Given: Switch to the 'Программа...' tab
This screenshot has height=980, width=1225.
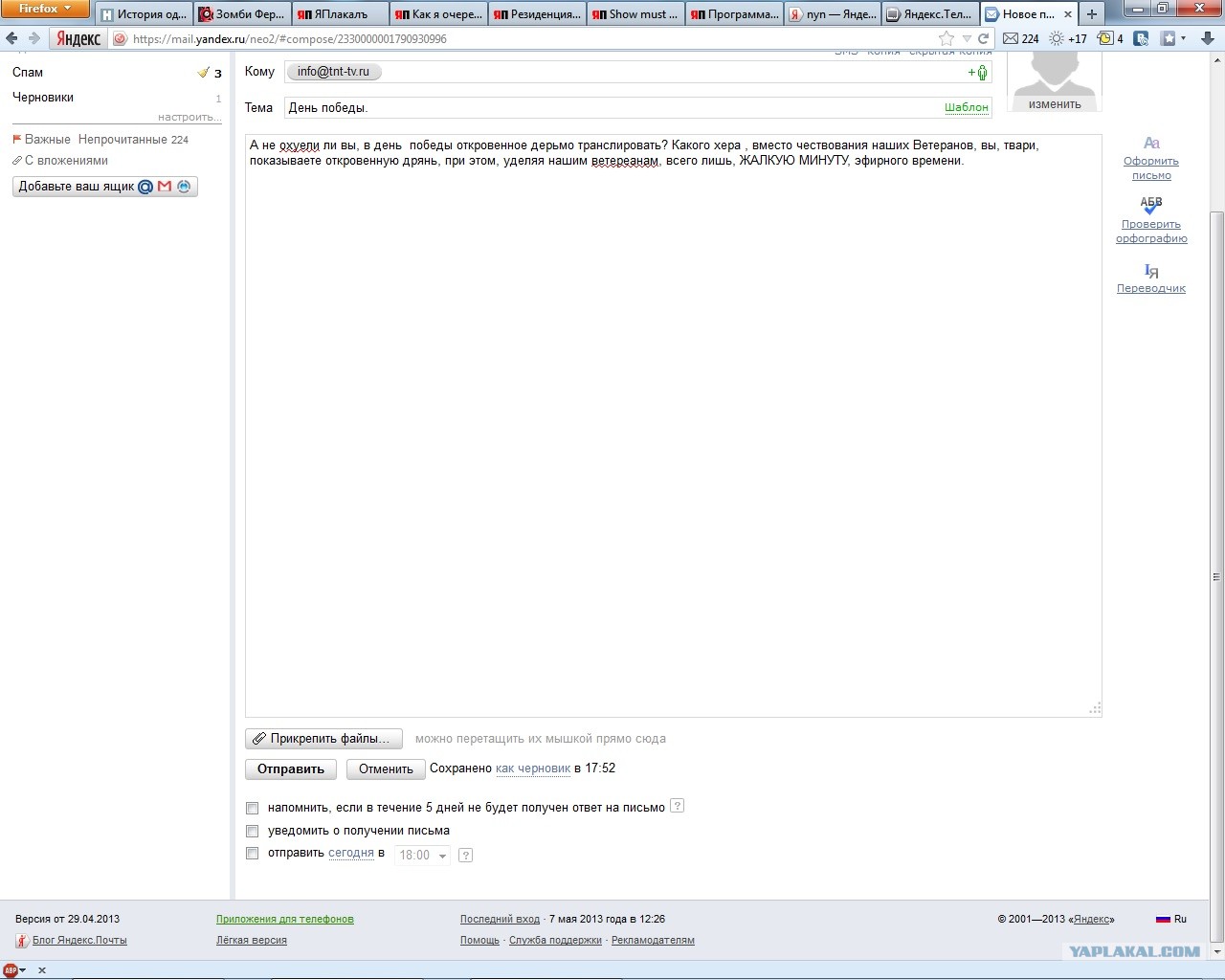Looking at the screenshot, I should 733,14.
